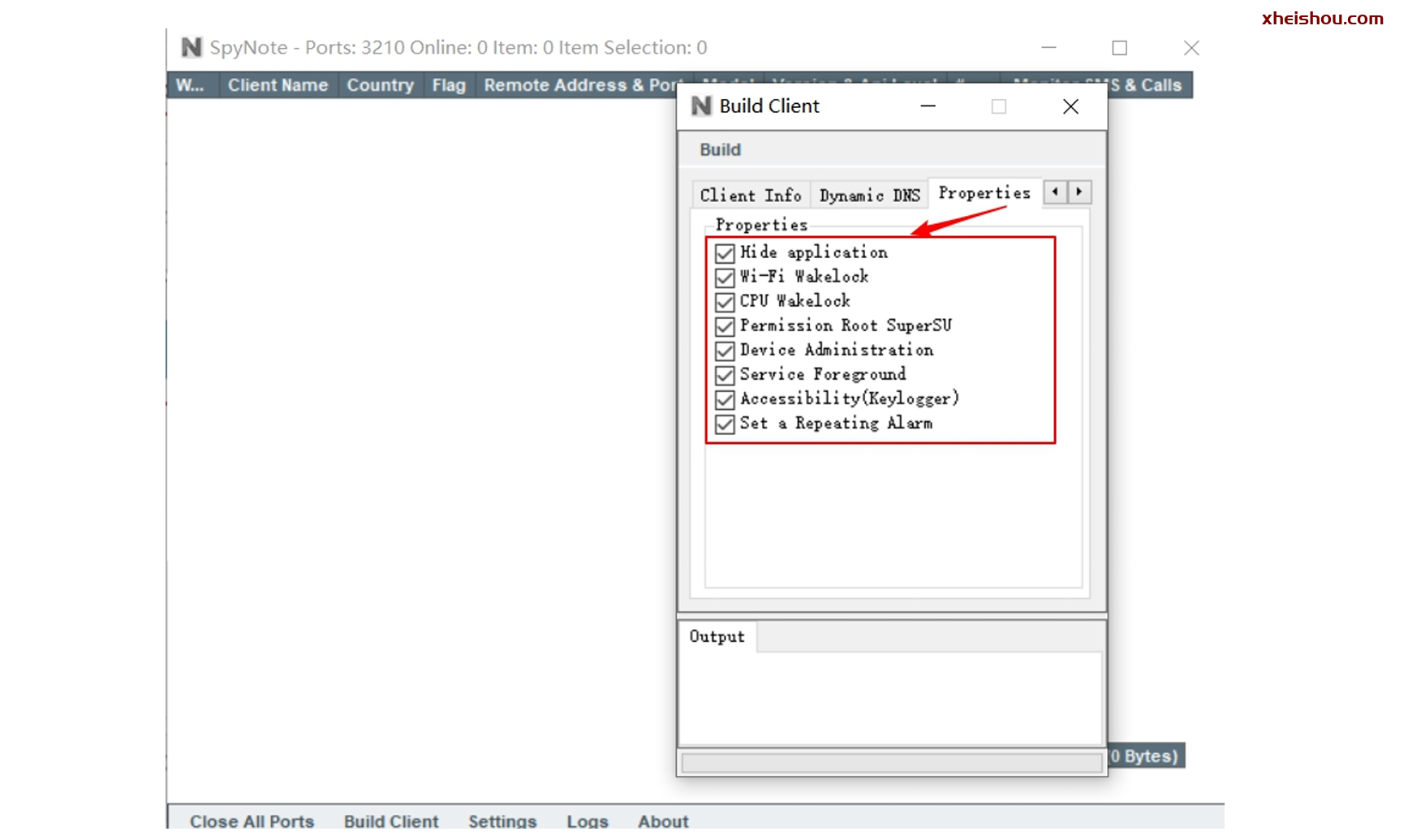Maximize the SpyNote main window
Viewport: 1408px width, 840px height.
pyautogui.click(x=1119, y=48)
